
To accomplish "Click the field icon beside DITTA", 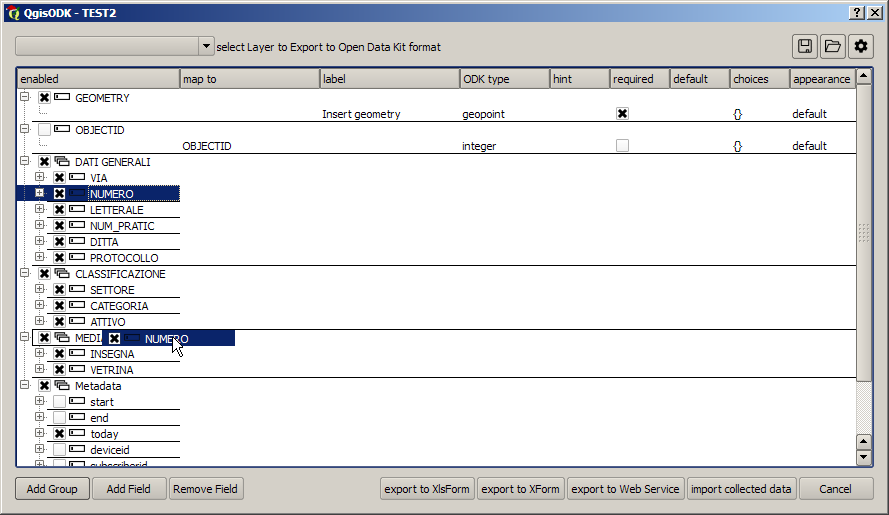I will point(77,242).
